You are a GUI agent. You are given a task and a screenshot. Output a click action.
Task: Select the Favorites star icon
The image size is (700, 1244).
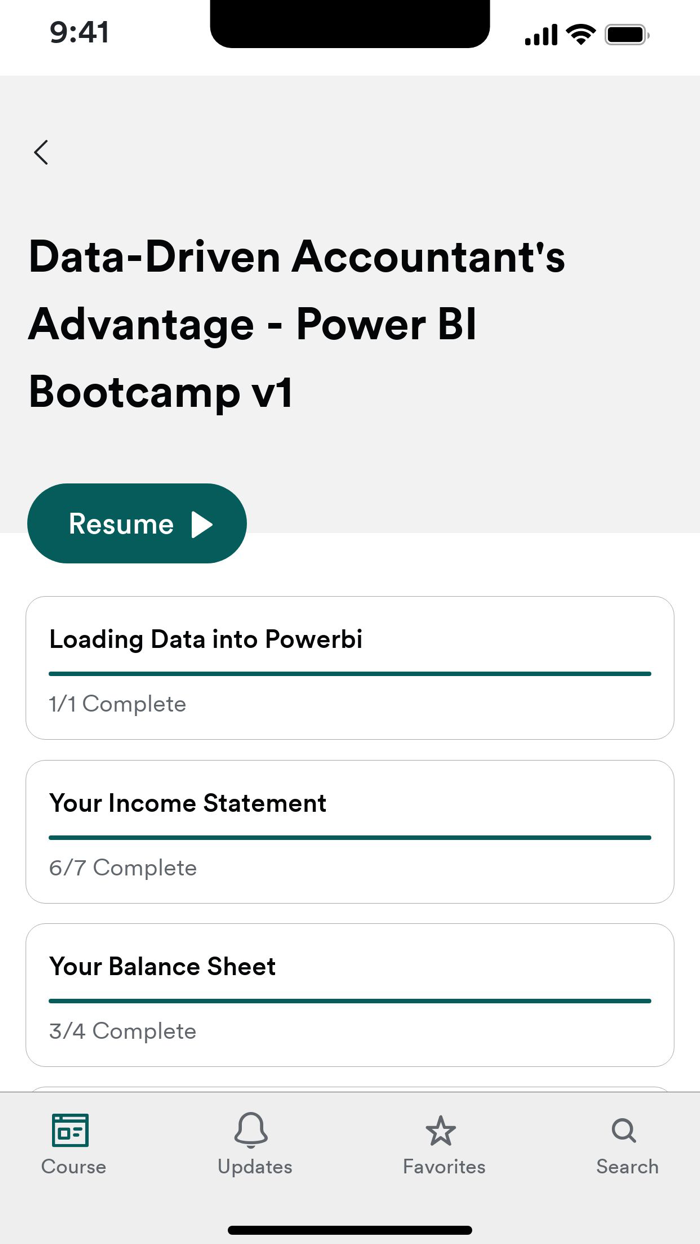[x=442, y=1131]
